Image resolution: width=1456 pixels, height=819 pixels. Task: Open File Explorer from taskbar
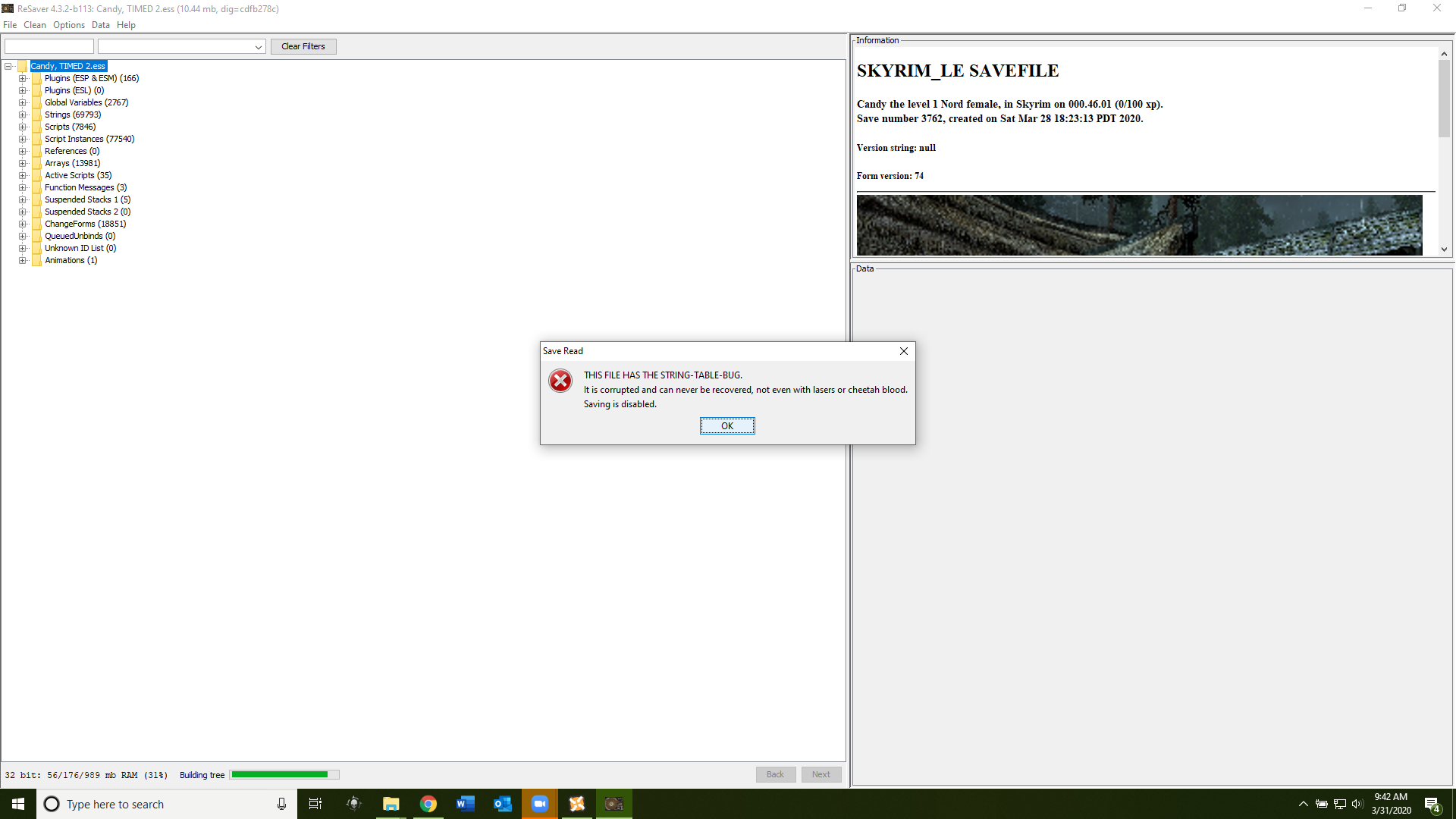(x=391, y=804)
